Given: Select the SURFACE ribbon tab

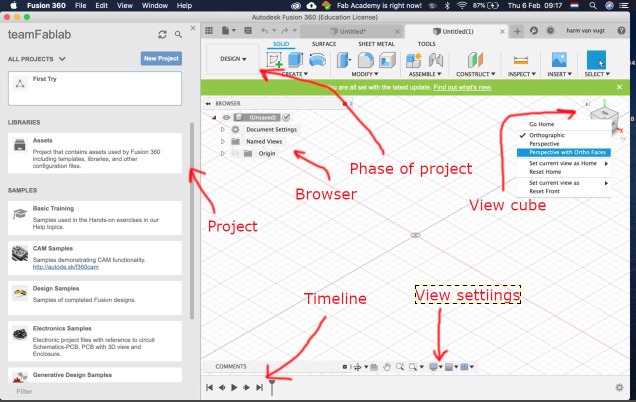Looking at the screenshot, I should [324, 44].
